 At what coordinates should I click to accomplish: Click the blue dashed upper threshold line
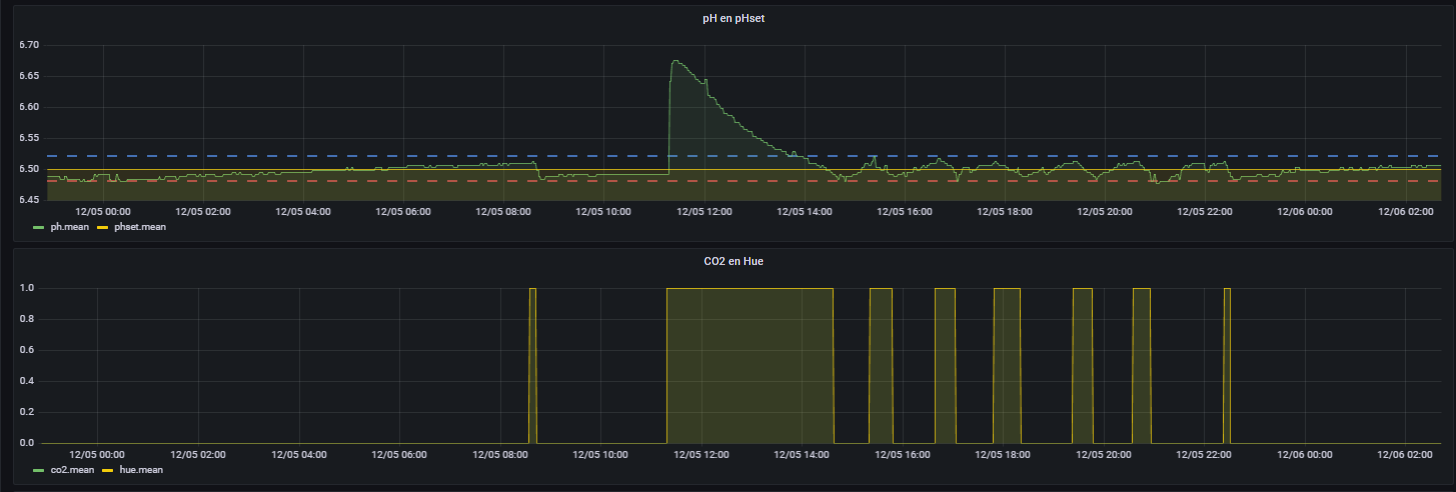coord(300,156)
